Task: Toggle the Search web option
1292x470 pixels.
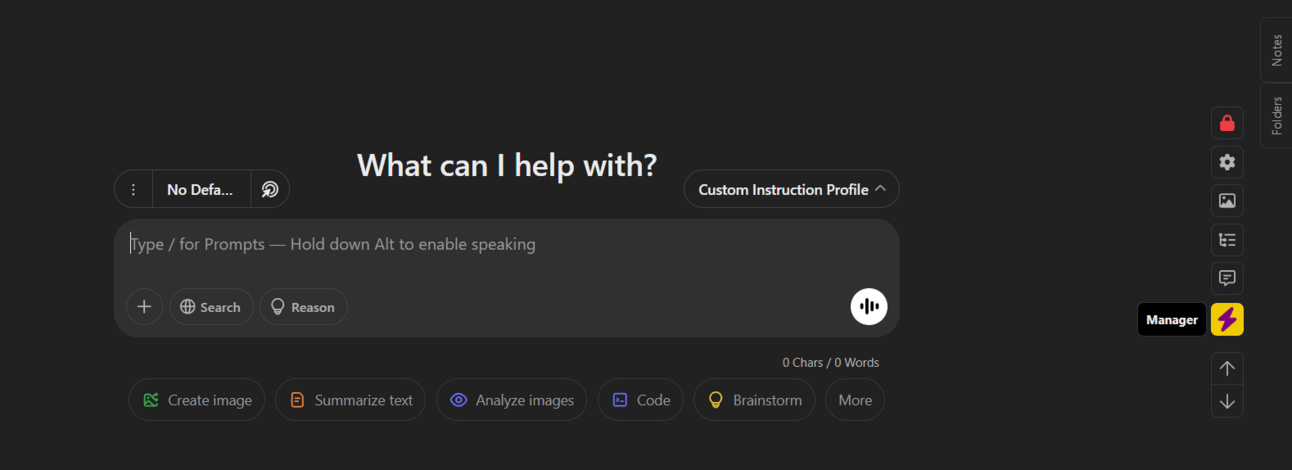Action: [211, 307]
